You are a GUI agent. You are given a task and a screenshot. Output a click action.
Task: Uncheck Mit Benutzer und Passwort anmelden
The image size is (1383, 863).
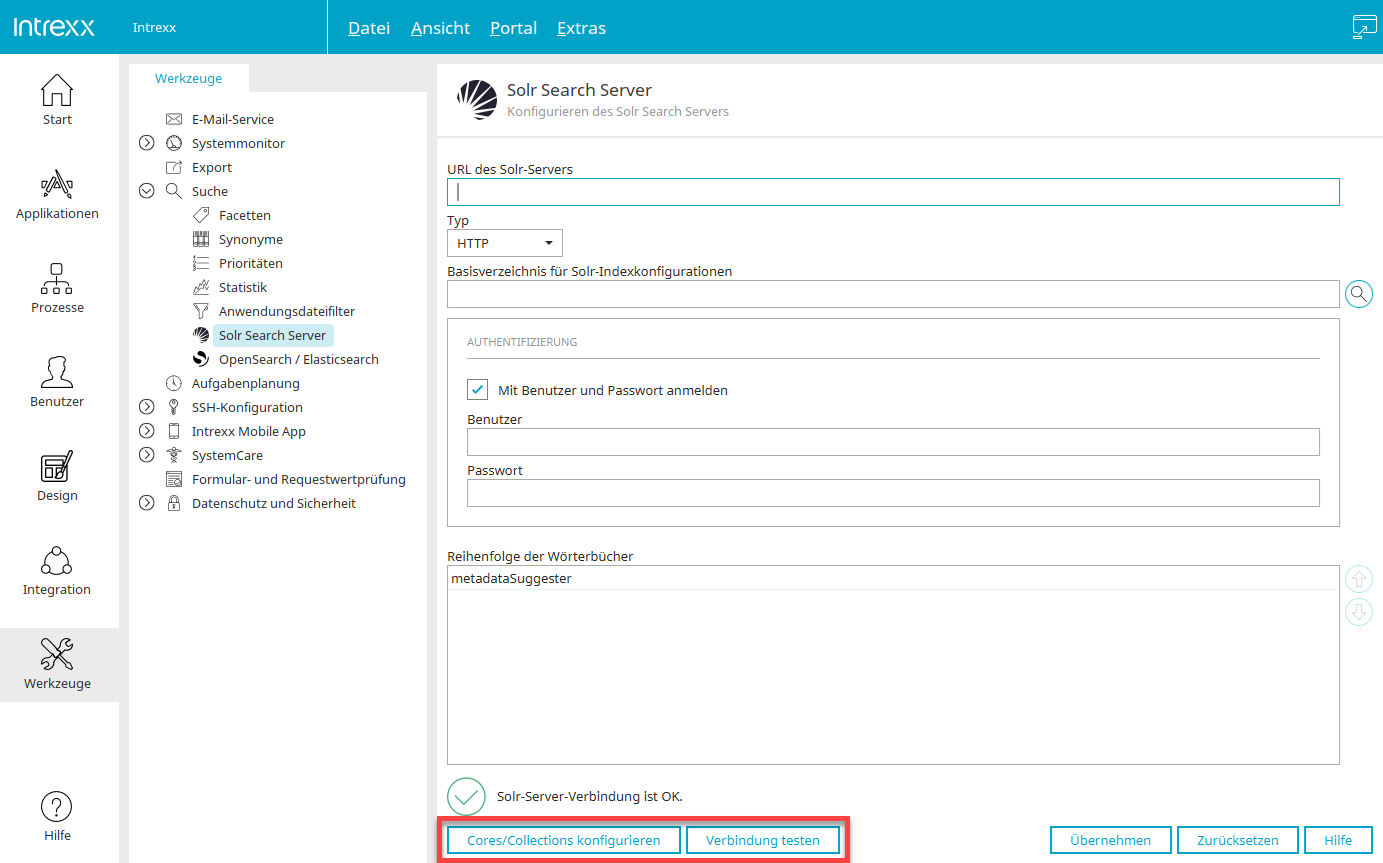point(477,390)
